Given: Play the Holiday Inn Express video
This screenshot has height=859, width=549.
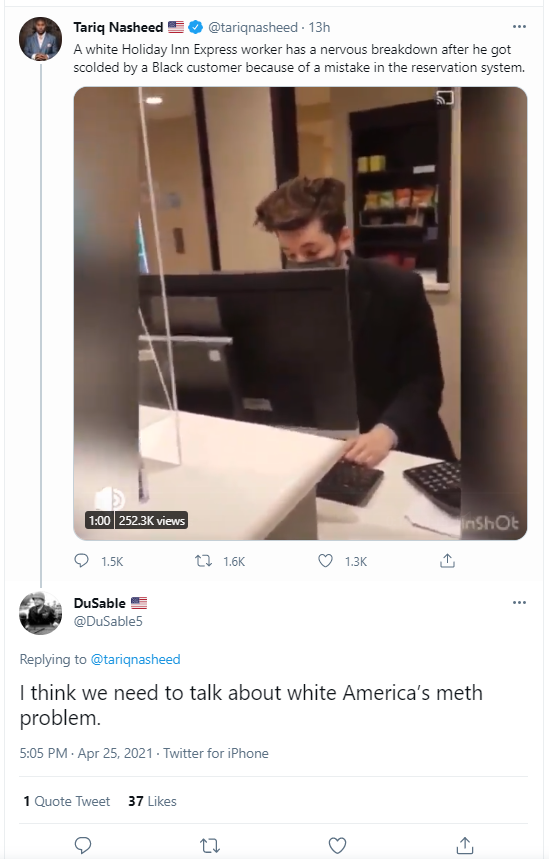Looking at the screenshot, I should (x=300, y=313).
